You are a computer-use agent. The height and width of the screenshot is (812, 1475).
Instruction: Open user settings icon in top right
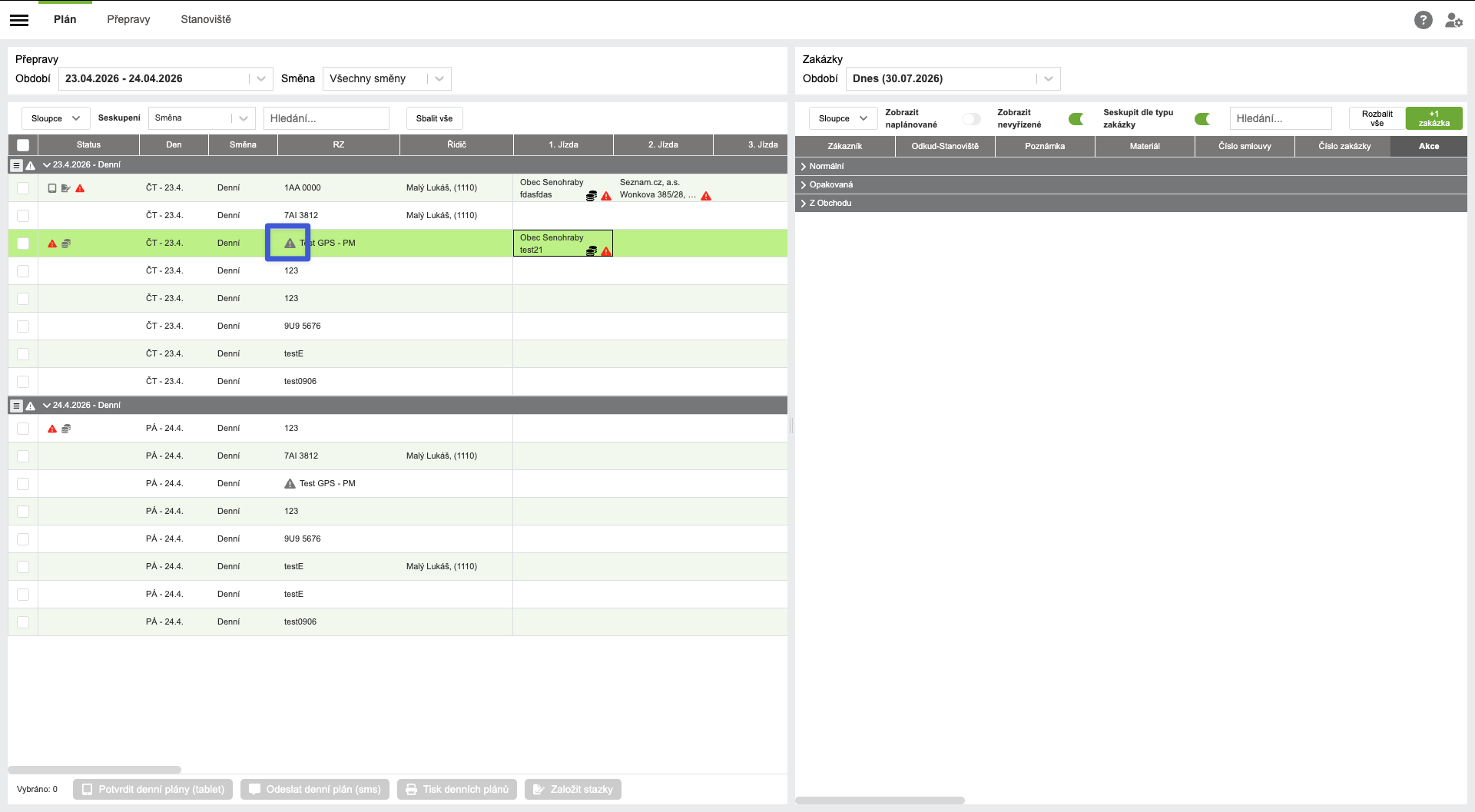[x=1453, y=20]
